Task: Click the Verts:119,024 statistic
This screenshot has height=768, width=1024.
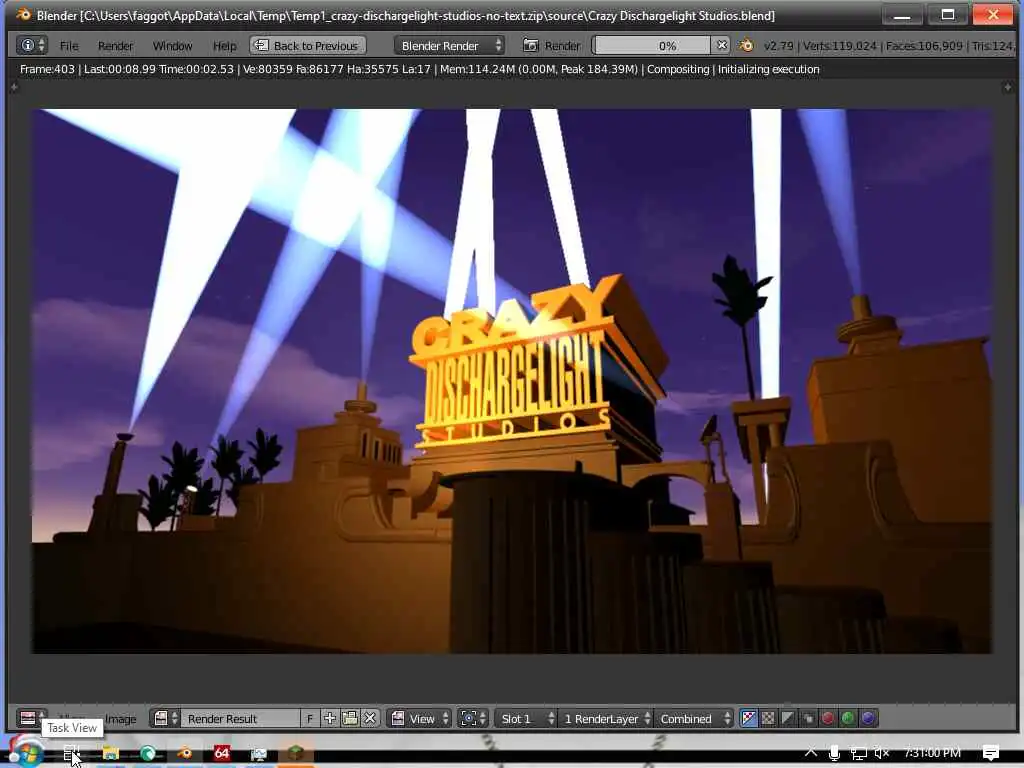Action: (839, 46)
